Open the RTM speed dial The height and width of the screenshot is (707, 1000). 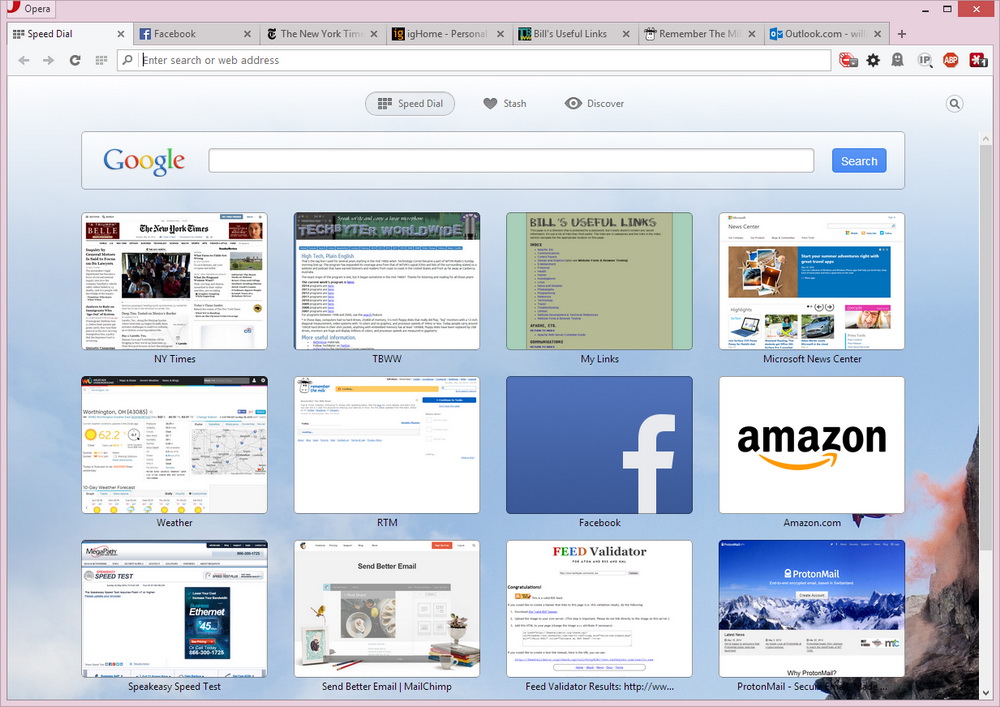(x=386, y=444)
